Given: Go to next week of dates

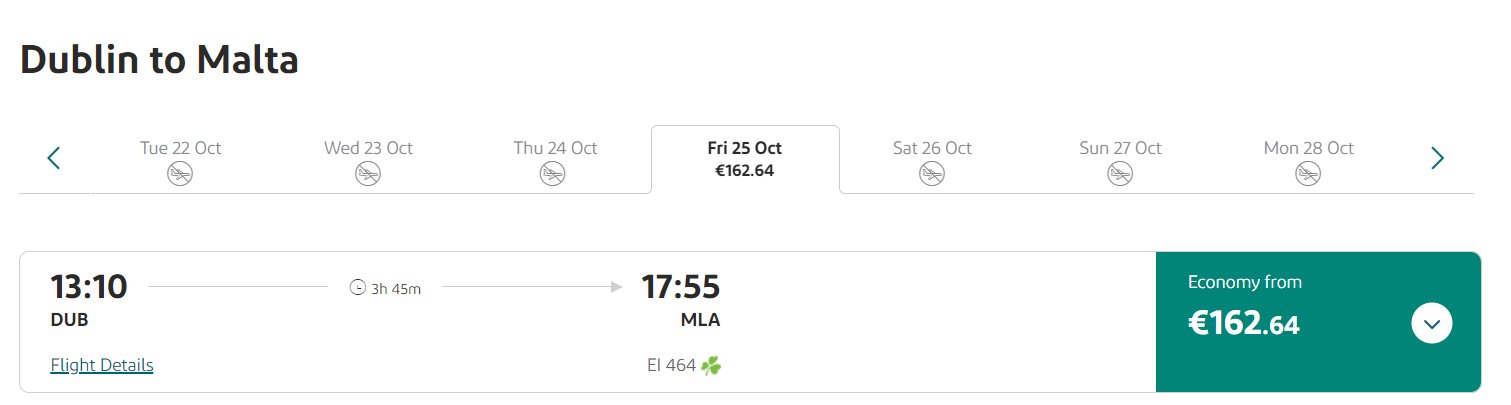Looking at the screenshot, I should tap(1437, 158).
